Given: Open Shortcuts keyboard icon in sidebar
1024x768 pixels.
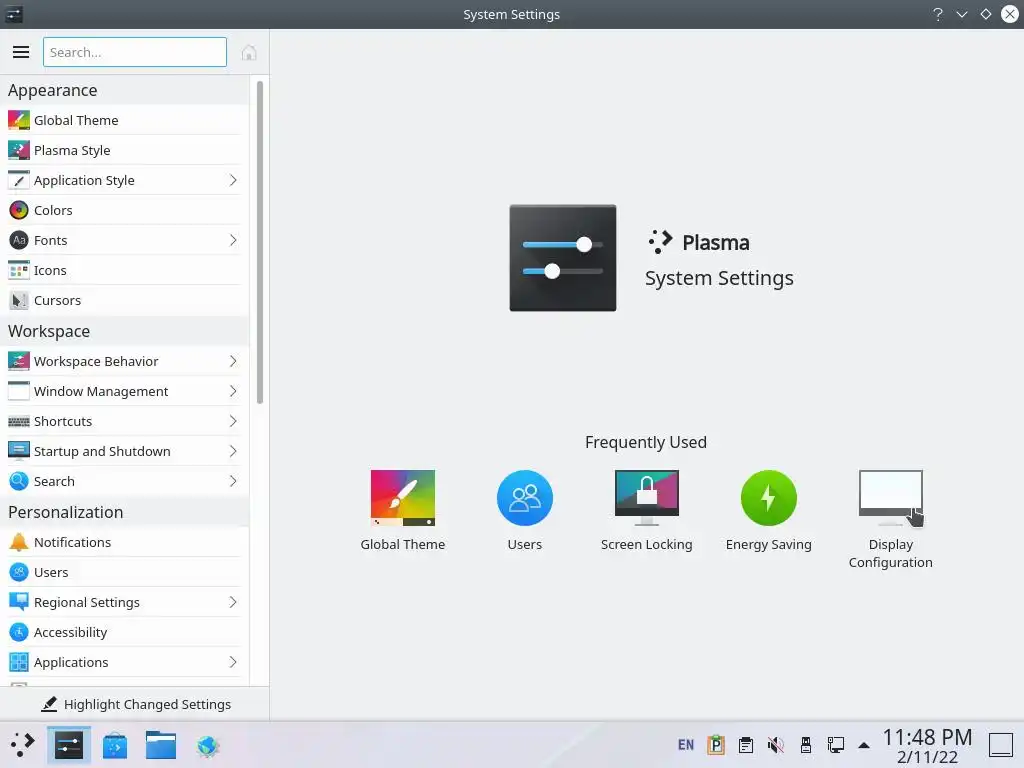Looking at the screenshot, I should 19,421.
